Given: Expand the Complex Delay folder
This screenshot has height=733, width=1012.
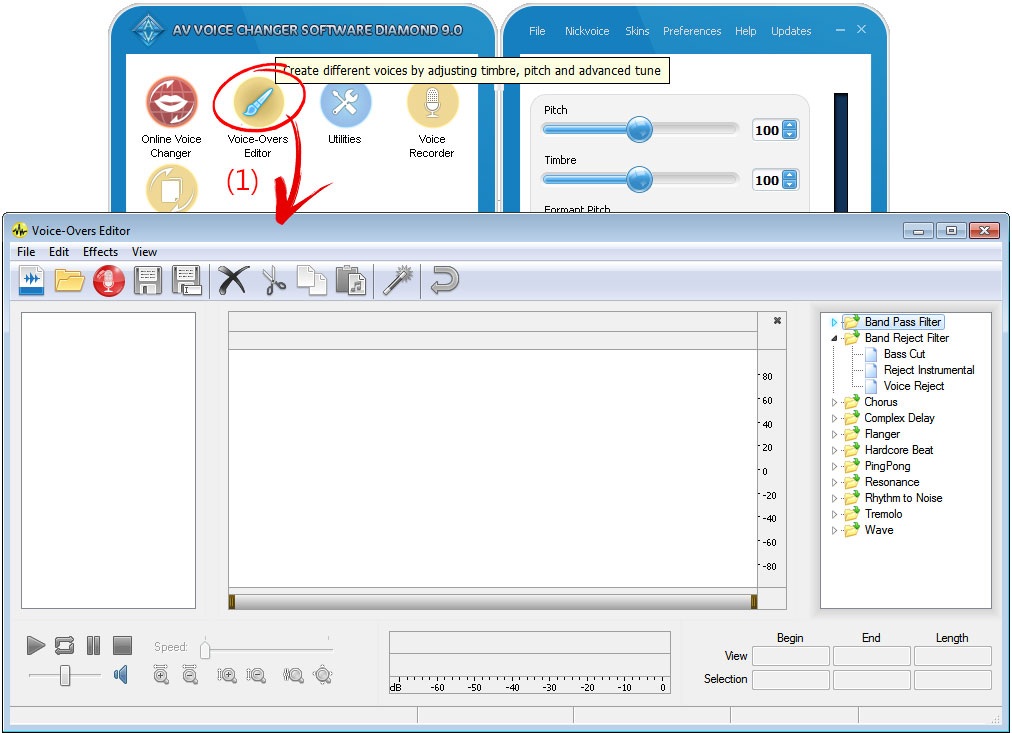Looking at the screenshot, I should click(834, 418).
